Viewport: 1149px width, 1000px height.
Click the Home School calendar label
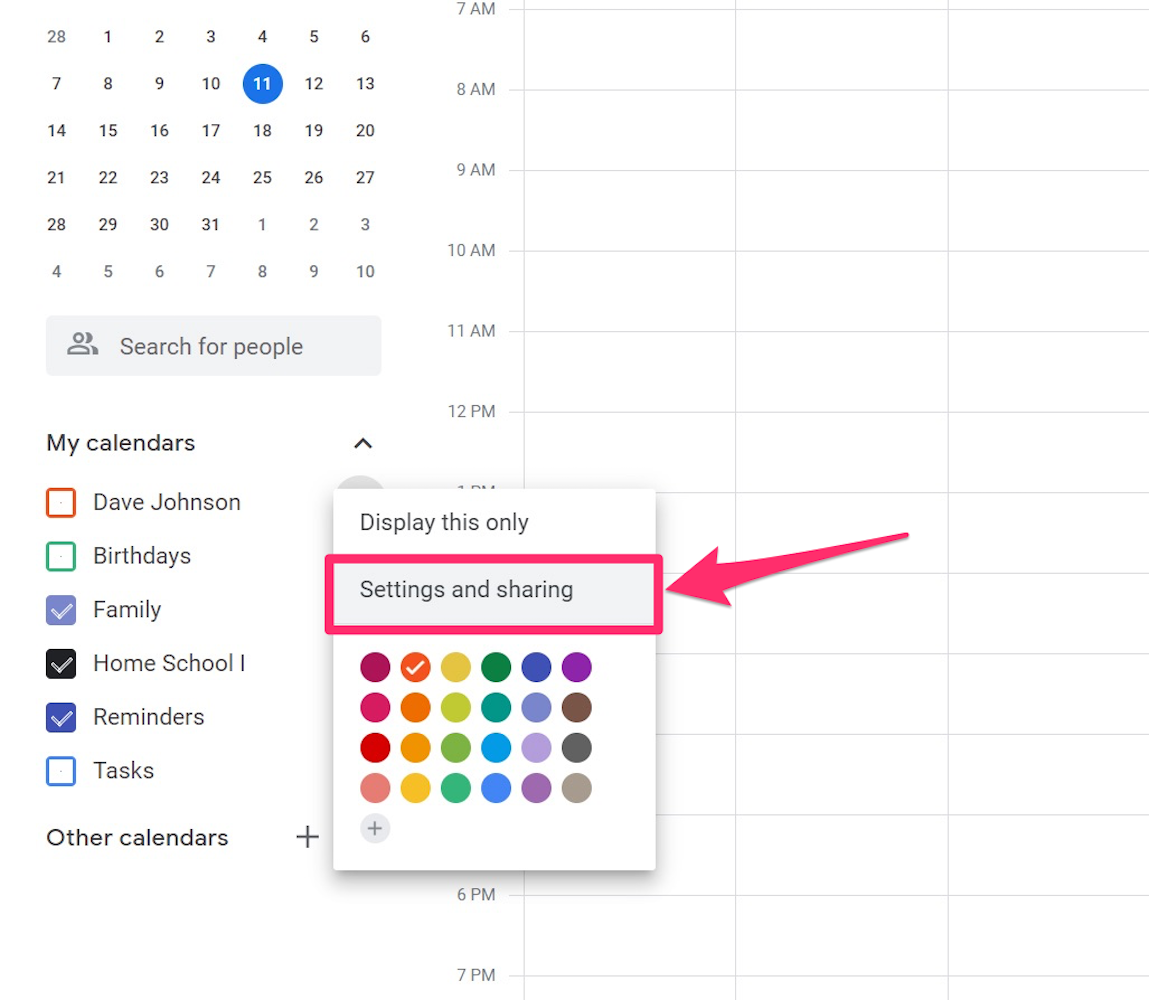[x=169, y=664]
